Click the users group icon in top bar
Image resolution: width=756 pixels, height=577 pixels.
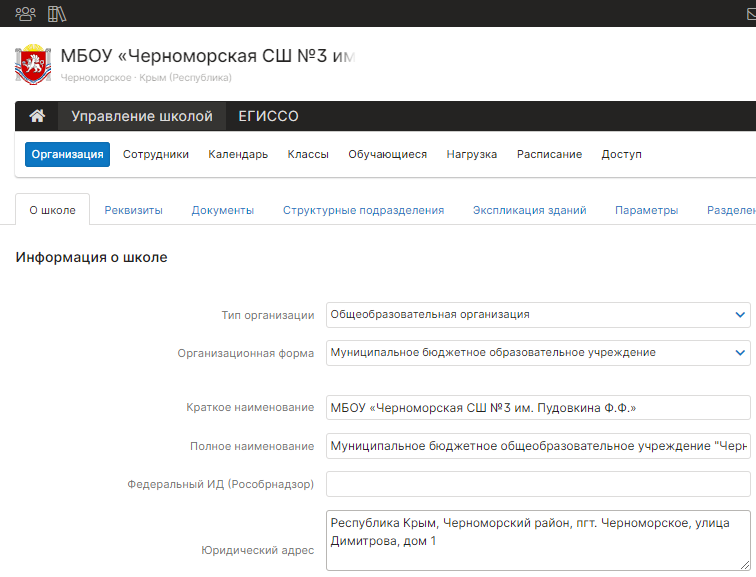[25, 14]
